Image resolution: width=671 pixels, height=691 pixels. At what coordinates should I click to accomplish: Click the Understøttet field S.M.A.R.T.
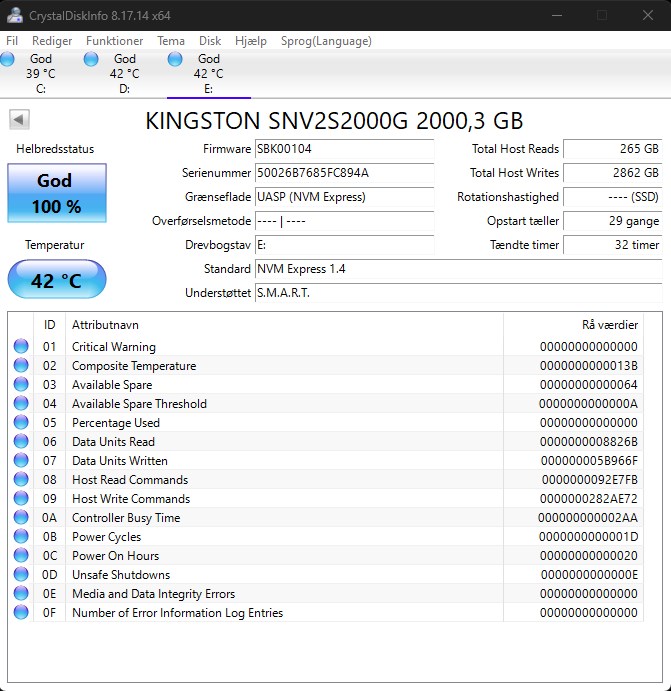pyautogui.click(x=459, y=293)
